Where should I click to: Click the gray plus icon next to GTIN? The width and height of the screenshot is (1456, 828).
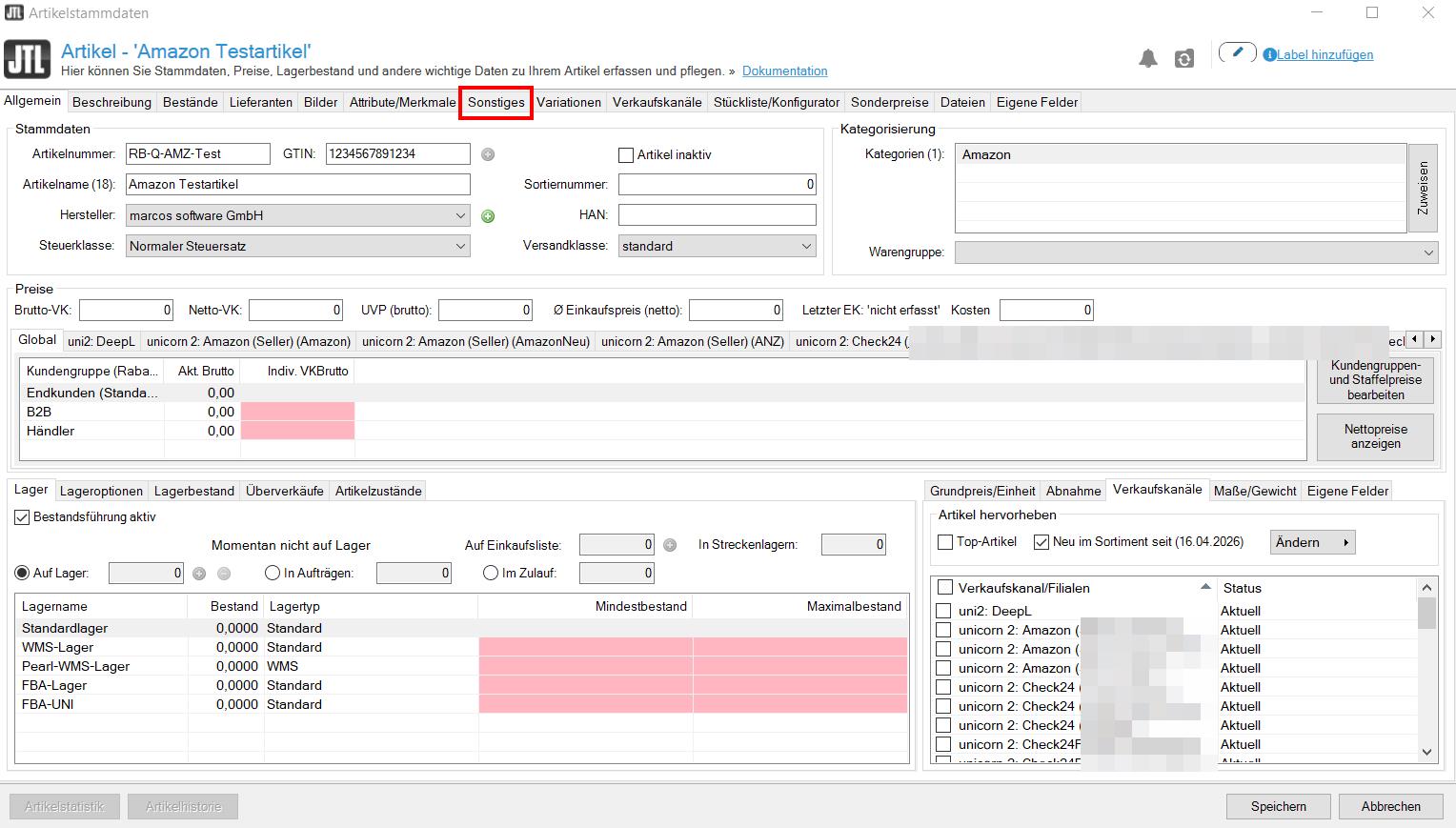(488, 154)
